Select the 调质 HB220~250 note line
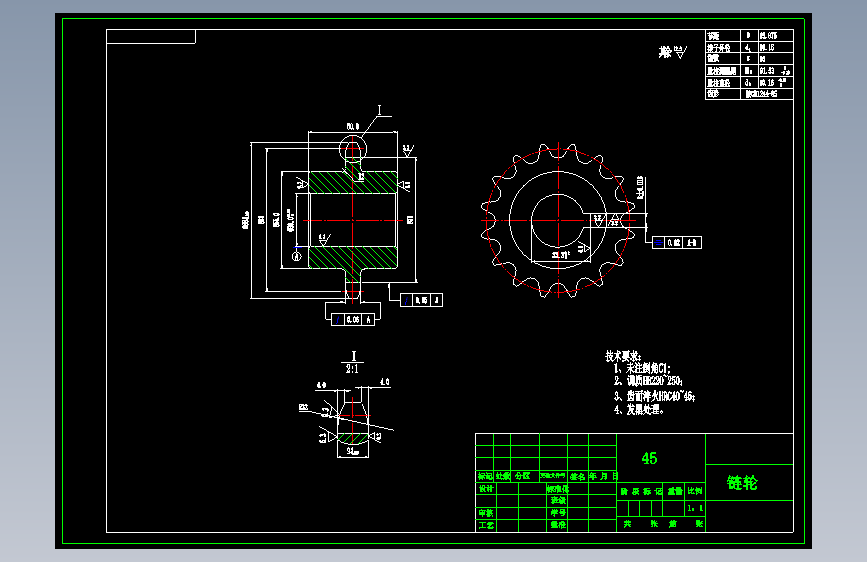Screen dimensions: 867x562 click(649, 381)
